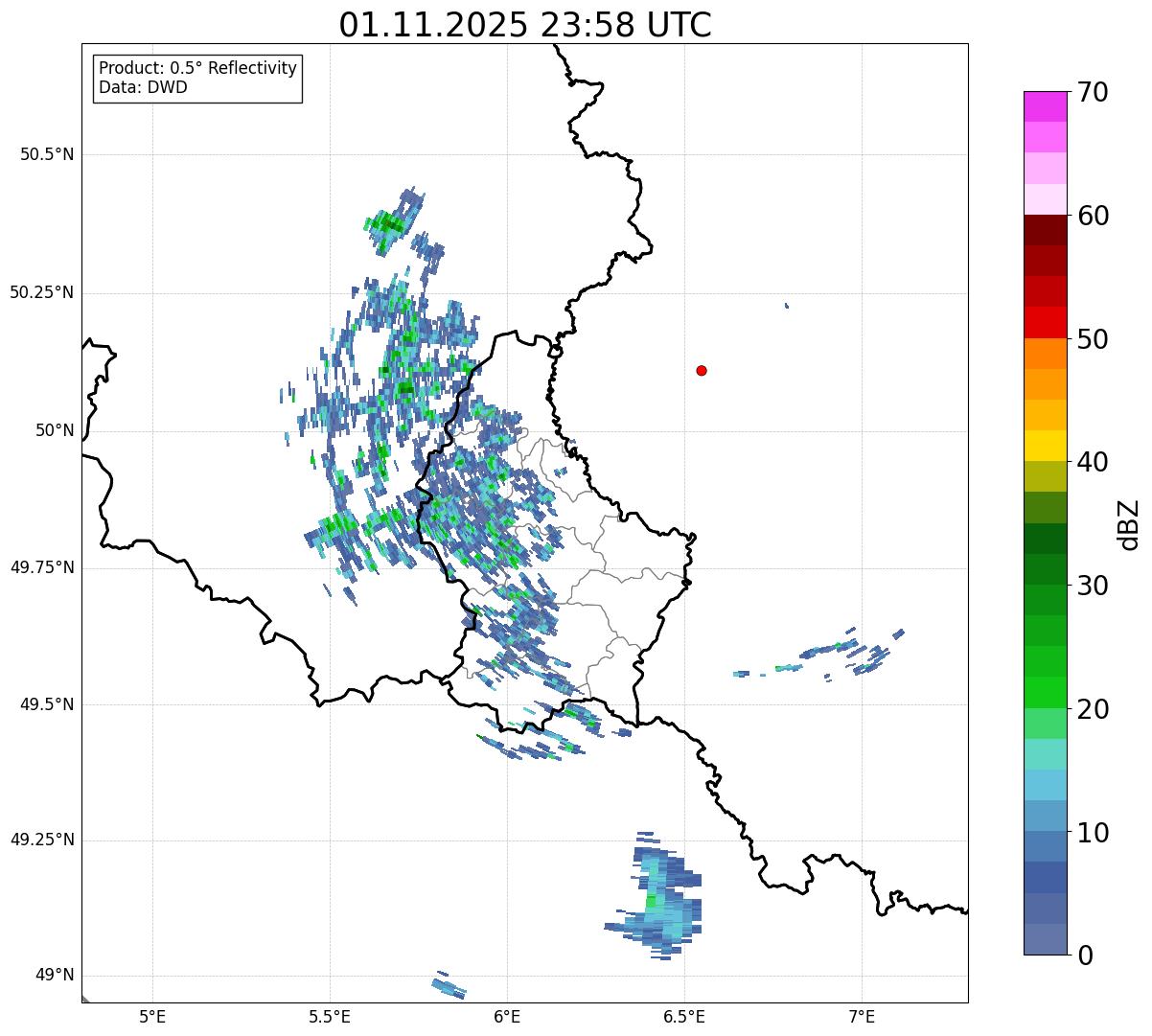The width and height of the screenshot is (1152, 1036).
Task: Click the colorbar tick label 10
Action: [x=1094, y=833]
